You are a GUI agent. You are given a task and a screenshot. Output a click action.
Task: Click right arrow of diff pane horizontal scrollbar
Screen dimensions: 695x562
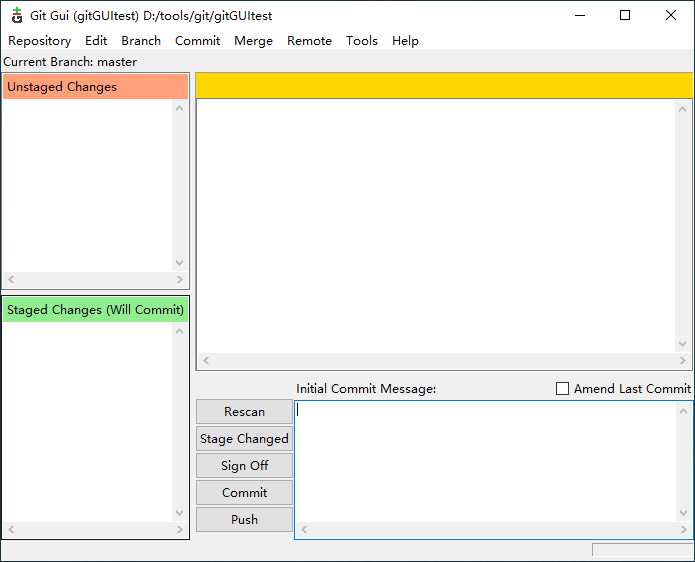683,360
